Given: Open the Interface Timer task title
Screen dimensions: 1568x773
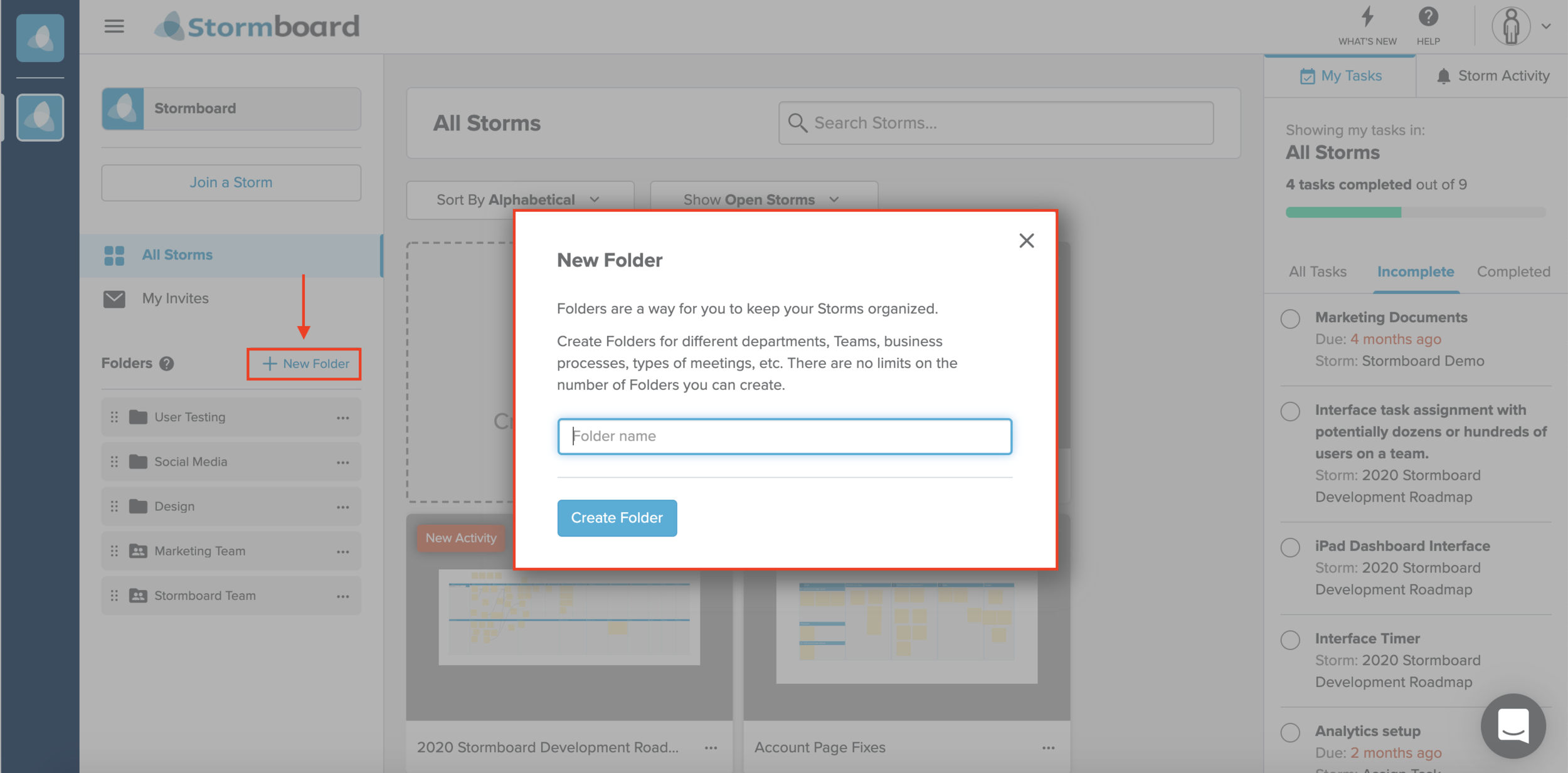Looking at the screenshot, I should tap(1367, 638).
